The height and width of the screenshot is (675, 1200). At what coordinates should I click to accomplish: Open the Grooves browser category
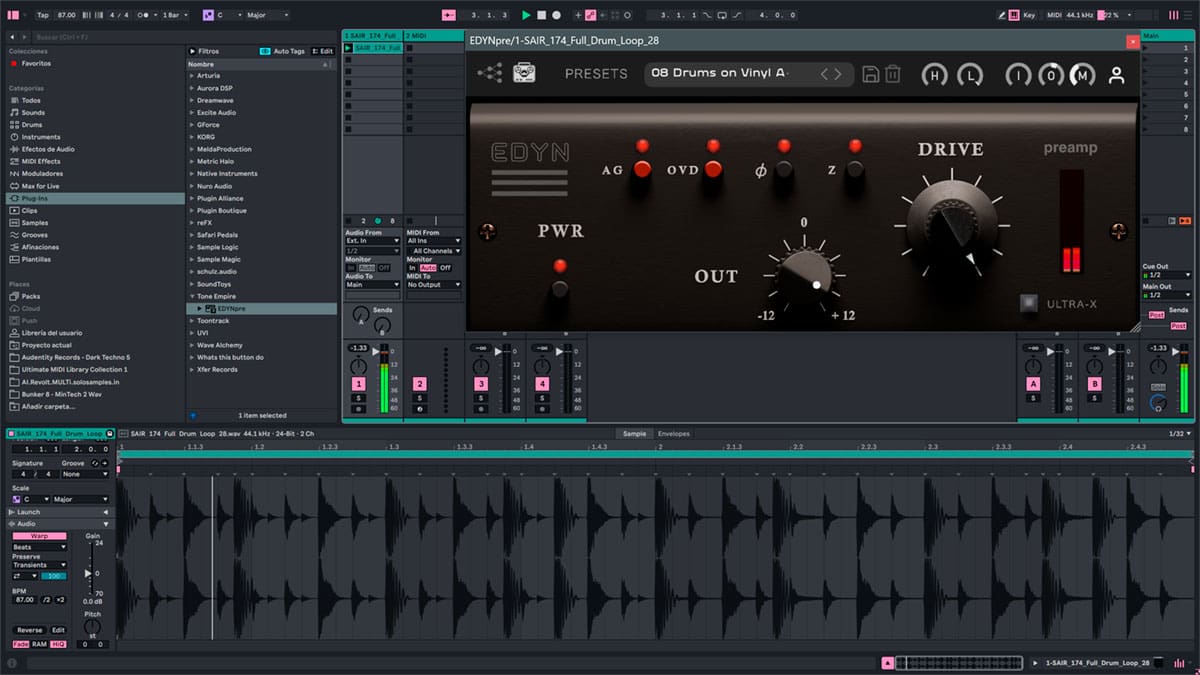35,235
